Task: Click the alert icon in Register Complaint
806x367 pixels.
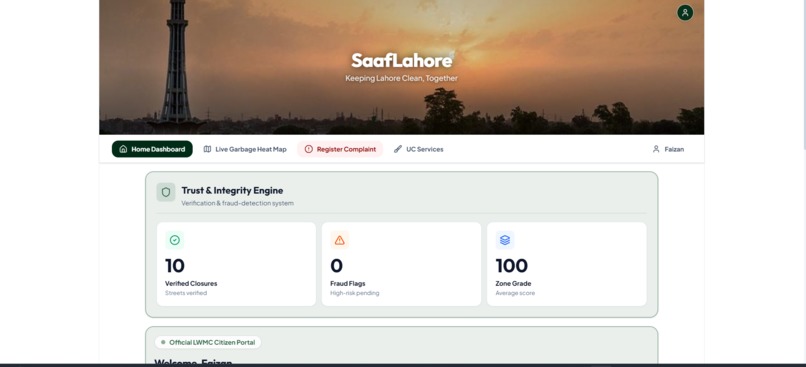Action: 308,149
